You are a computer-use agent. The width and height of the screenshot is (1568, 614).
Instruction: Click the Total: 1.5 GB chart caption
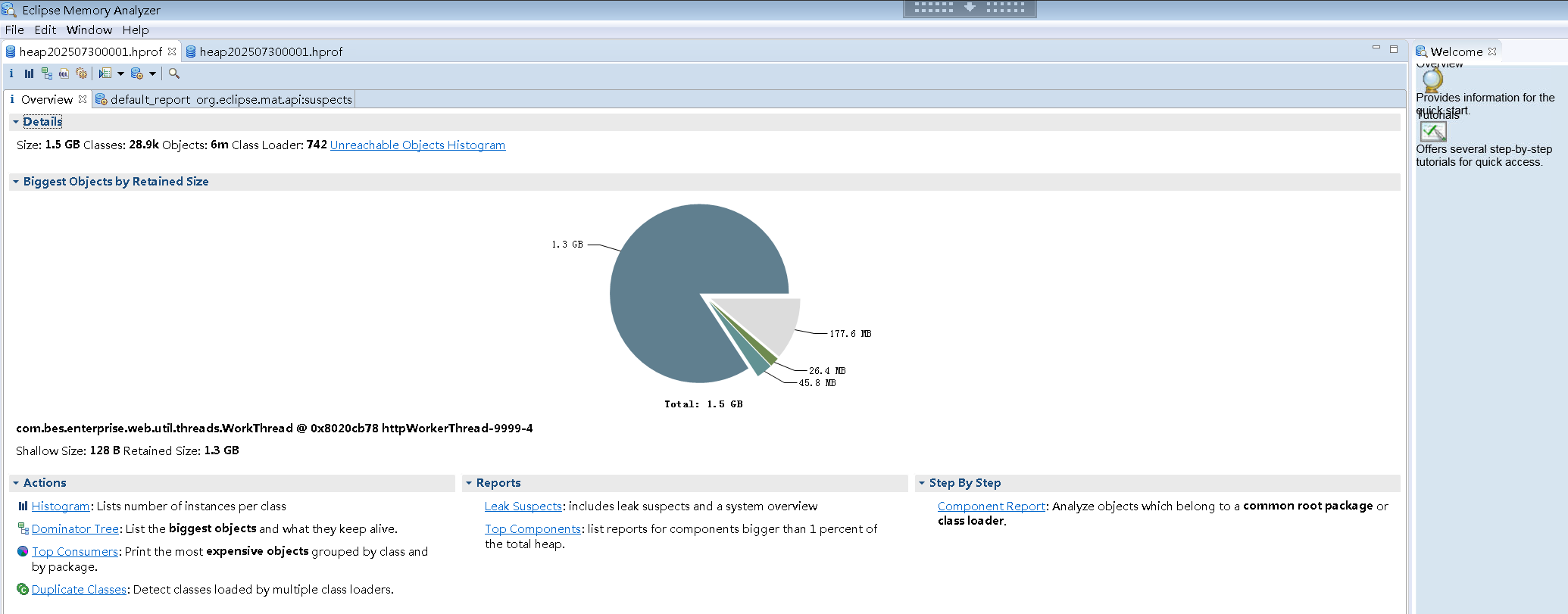point(704,404)
